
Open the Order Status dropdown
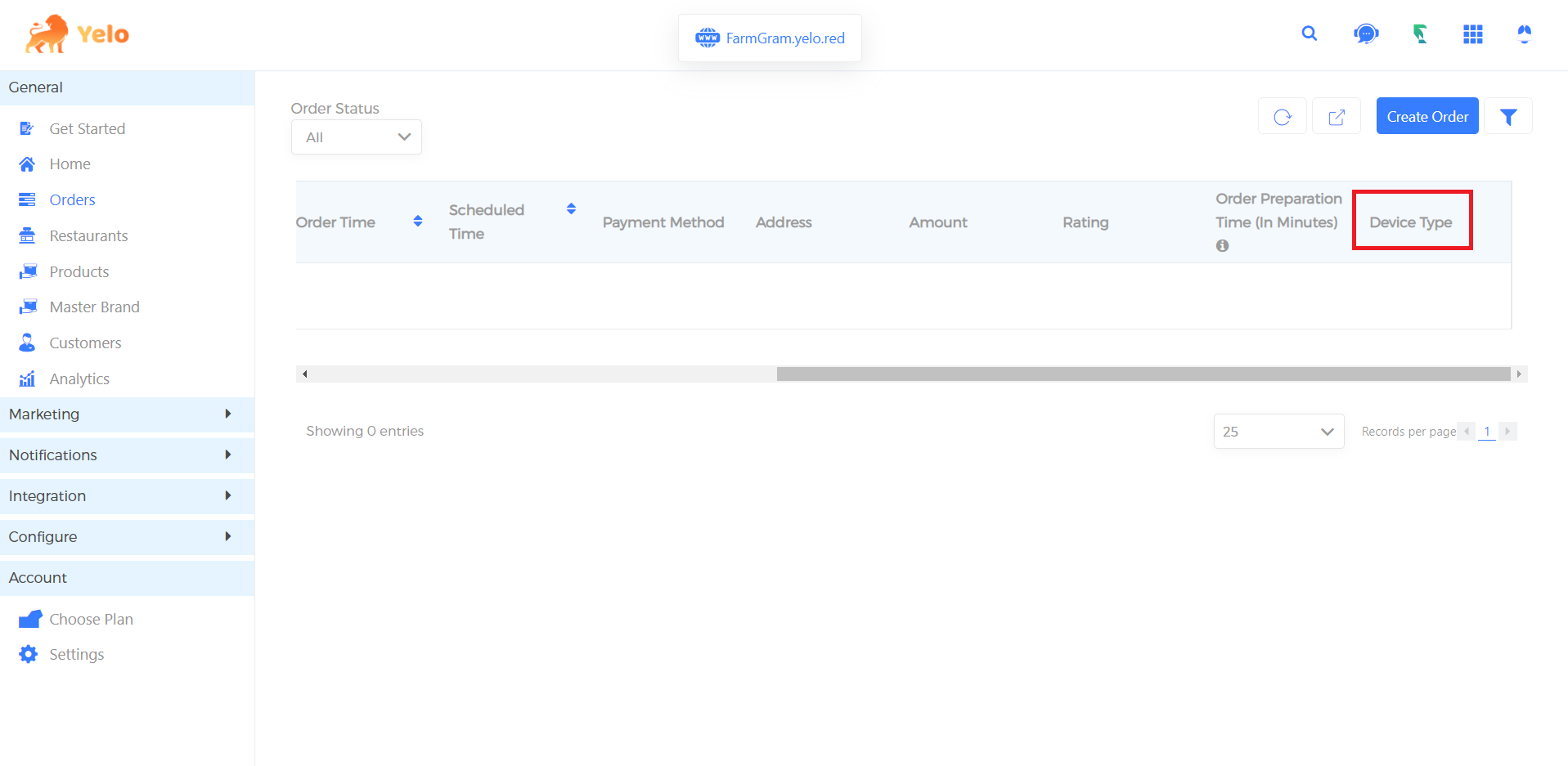pos(356,137)
